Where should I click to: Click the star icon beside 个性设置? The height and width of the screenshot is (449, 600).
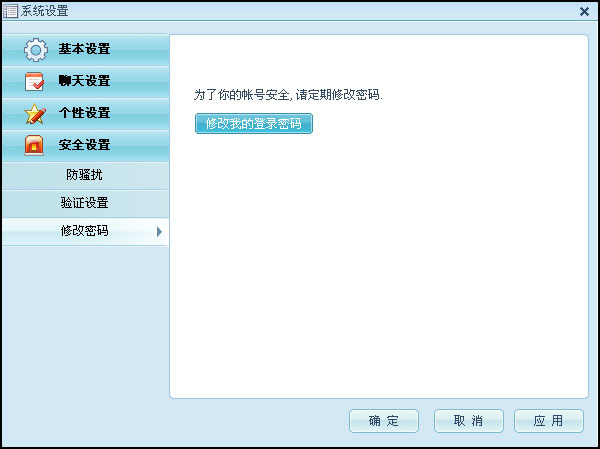click(35, 113)
